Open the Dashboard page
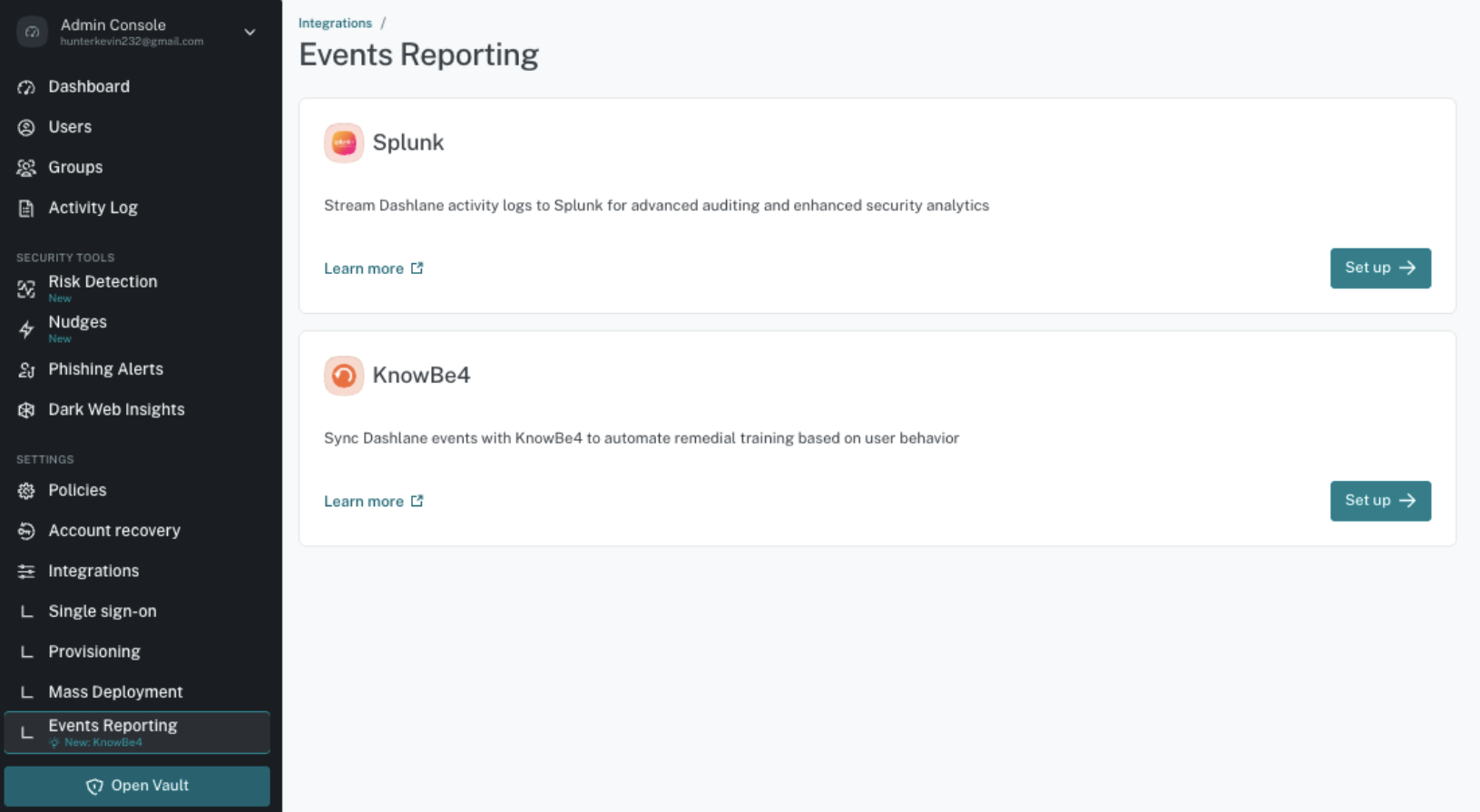Screen dimensions: 1480x812 (137, 87)
